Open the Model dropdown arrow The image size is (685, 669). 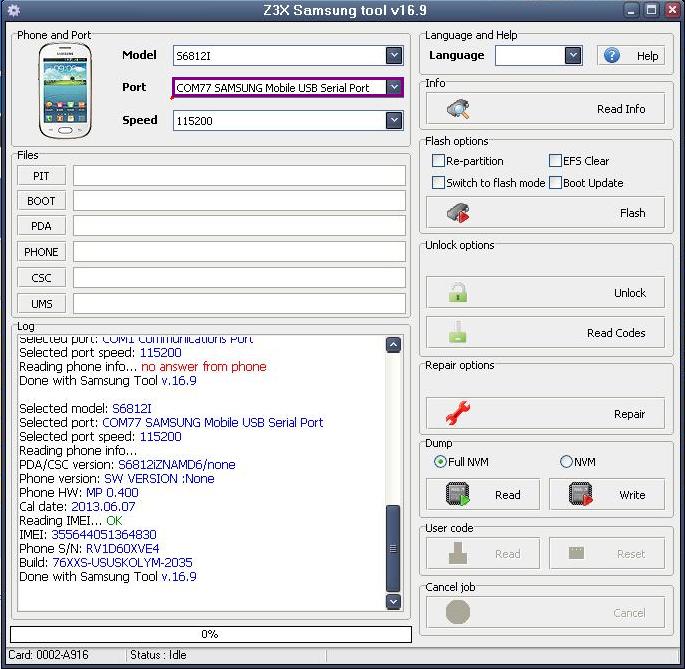pyautogui.click(x=394, y=55)
